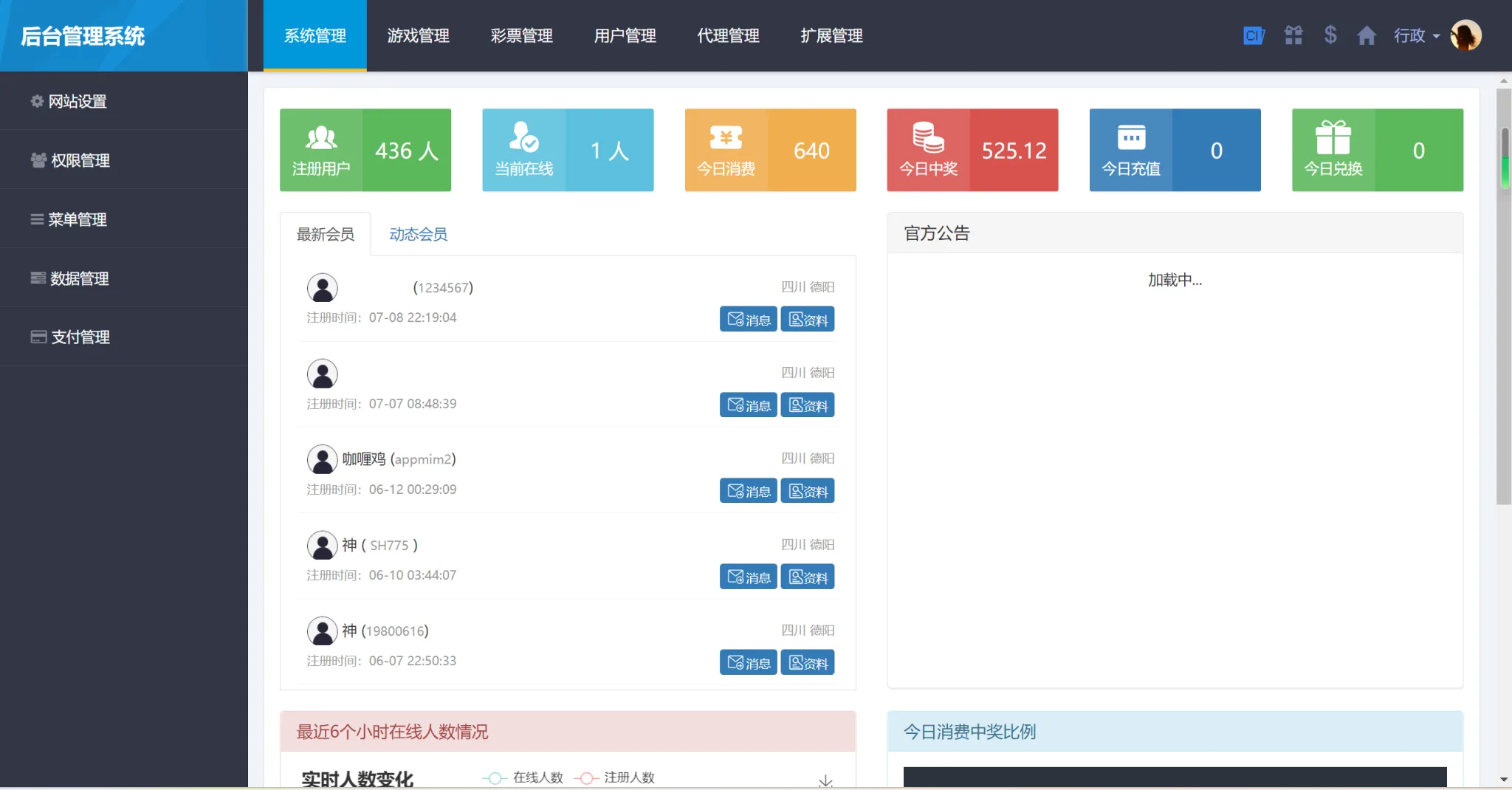Open the 行政 user role dropdown
Image resolution: width=1512 pixels, height=790 pixels.
coord(1415,35)
